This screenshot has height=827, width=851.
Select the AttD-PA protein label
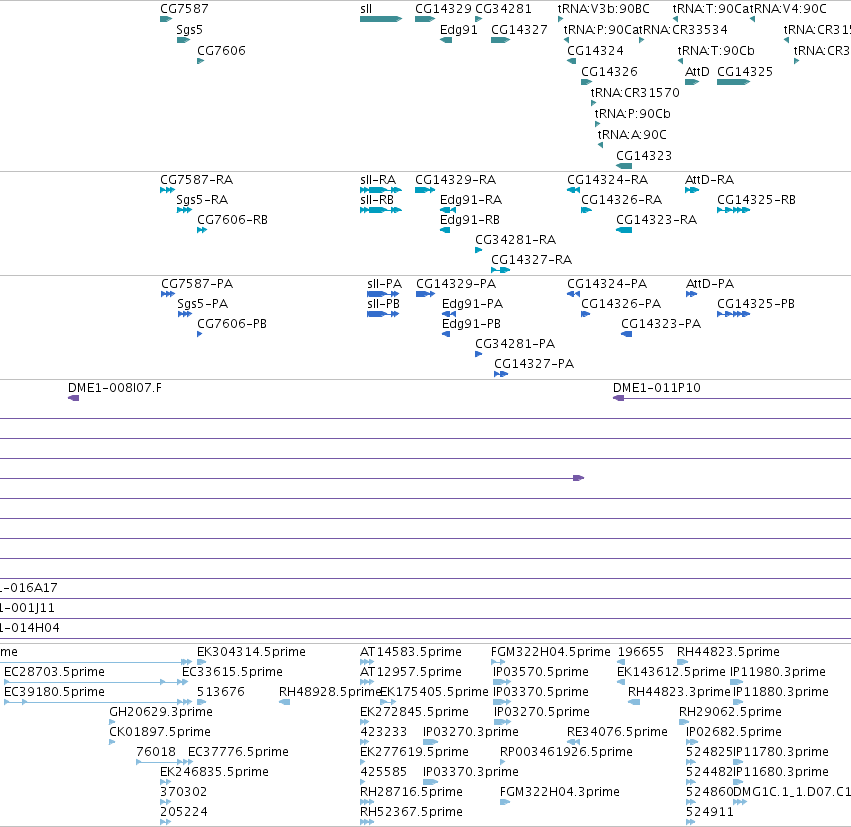coord(710,284)
